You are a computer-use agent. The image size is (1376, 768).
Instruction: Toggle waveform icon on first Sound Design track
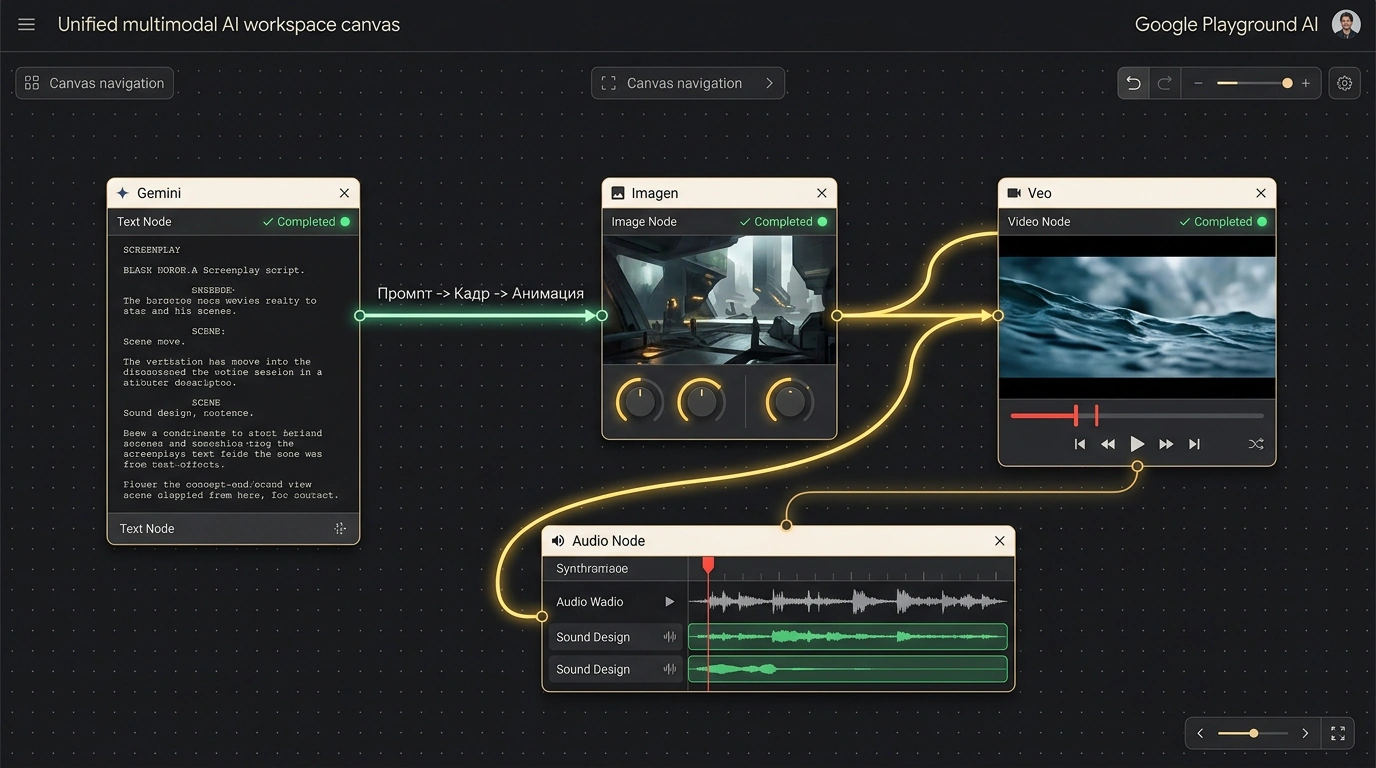click(x=670, y=637)
